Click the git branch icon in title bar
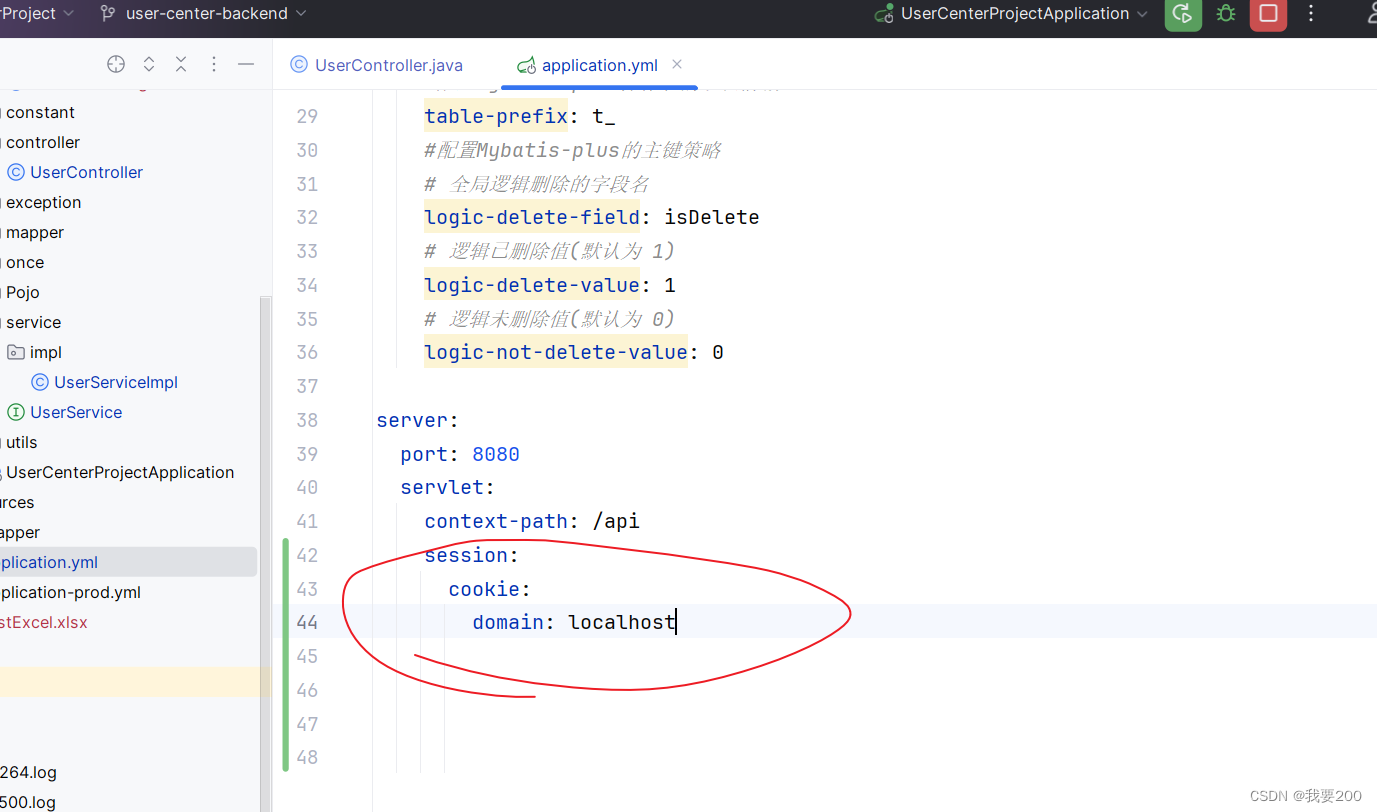This screenshot has width=1377, height=812. pyautogui.click(x=108, y=14)
